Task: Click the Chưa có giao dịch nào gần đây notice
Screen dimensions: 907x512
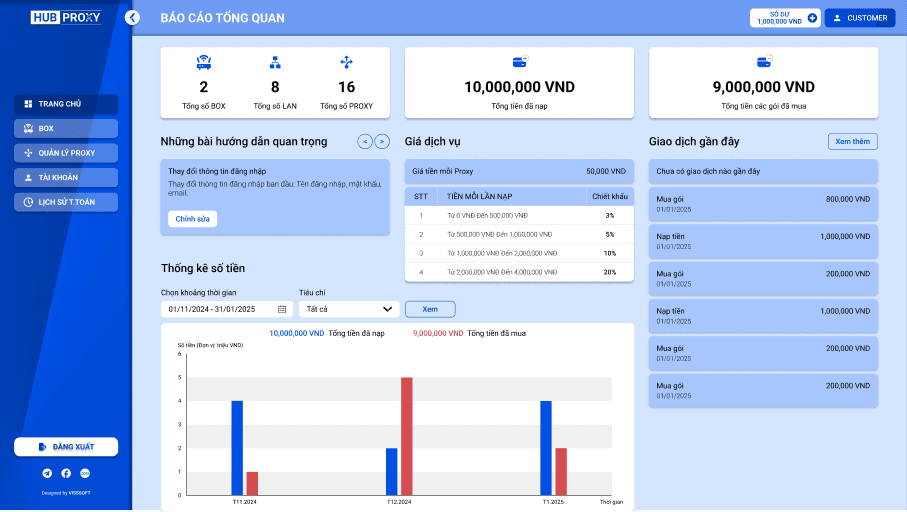Action: click(x=763, y=171)
